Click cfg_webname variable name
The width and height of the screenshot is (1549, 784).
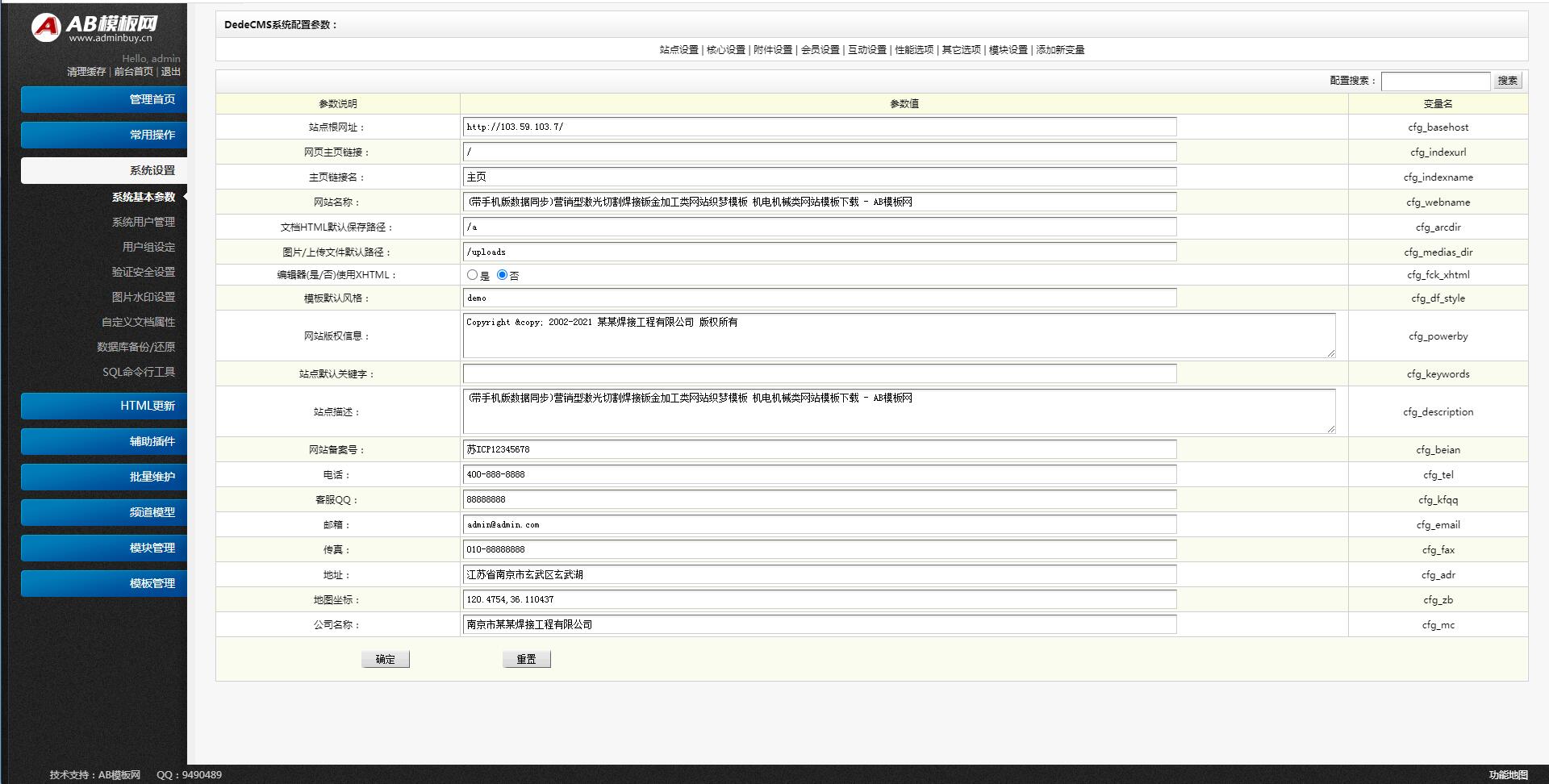coord(1438,202)
